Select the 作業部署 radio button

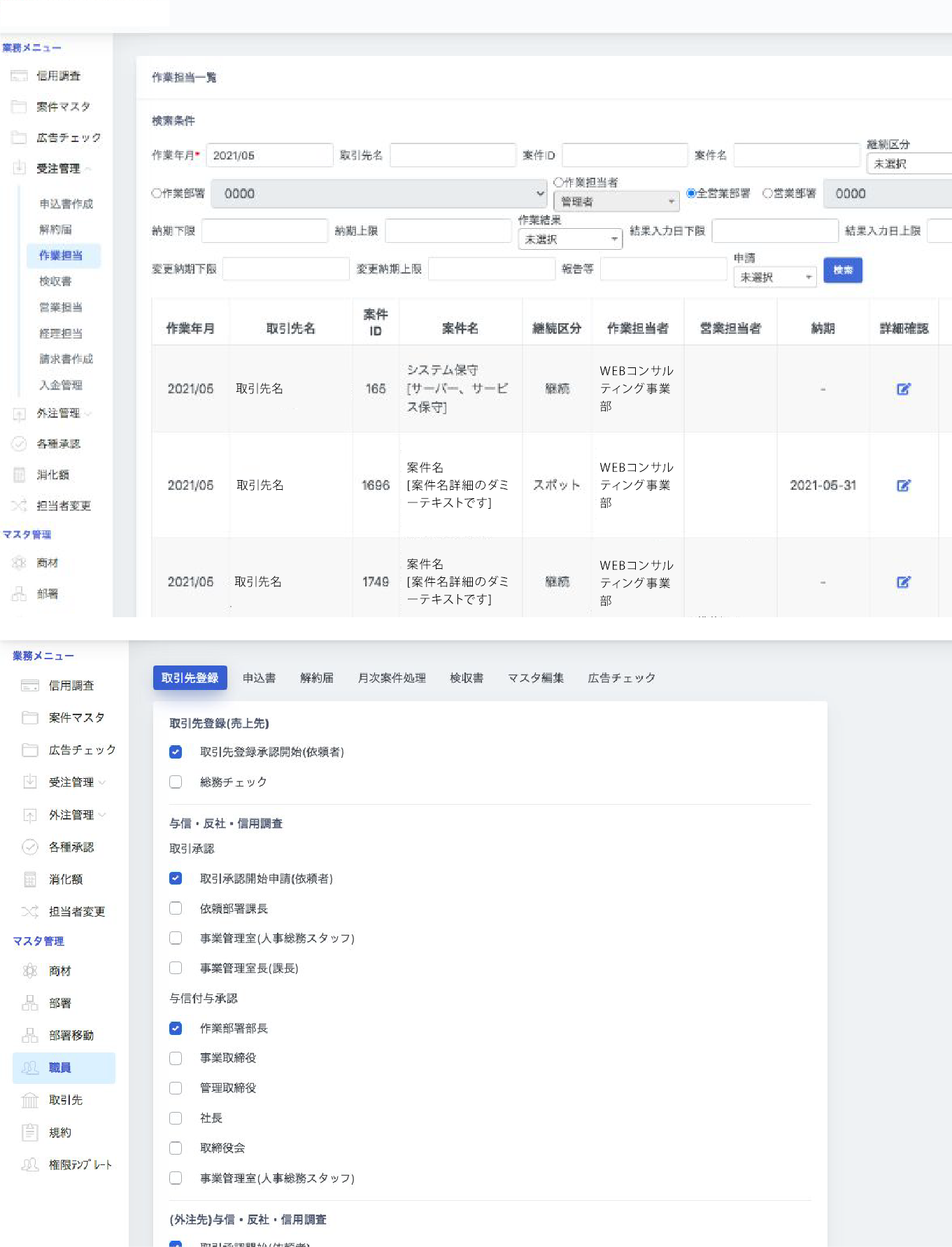click(157, 194)
